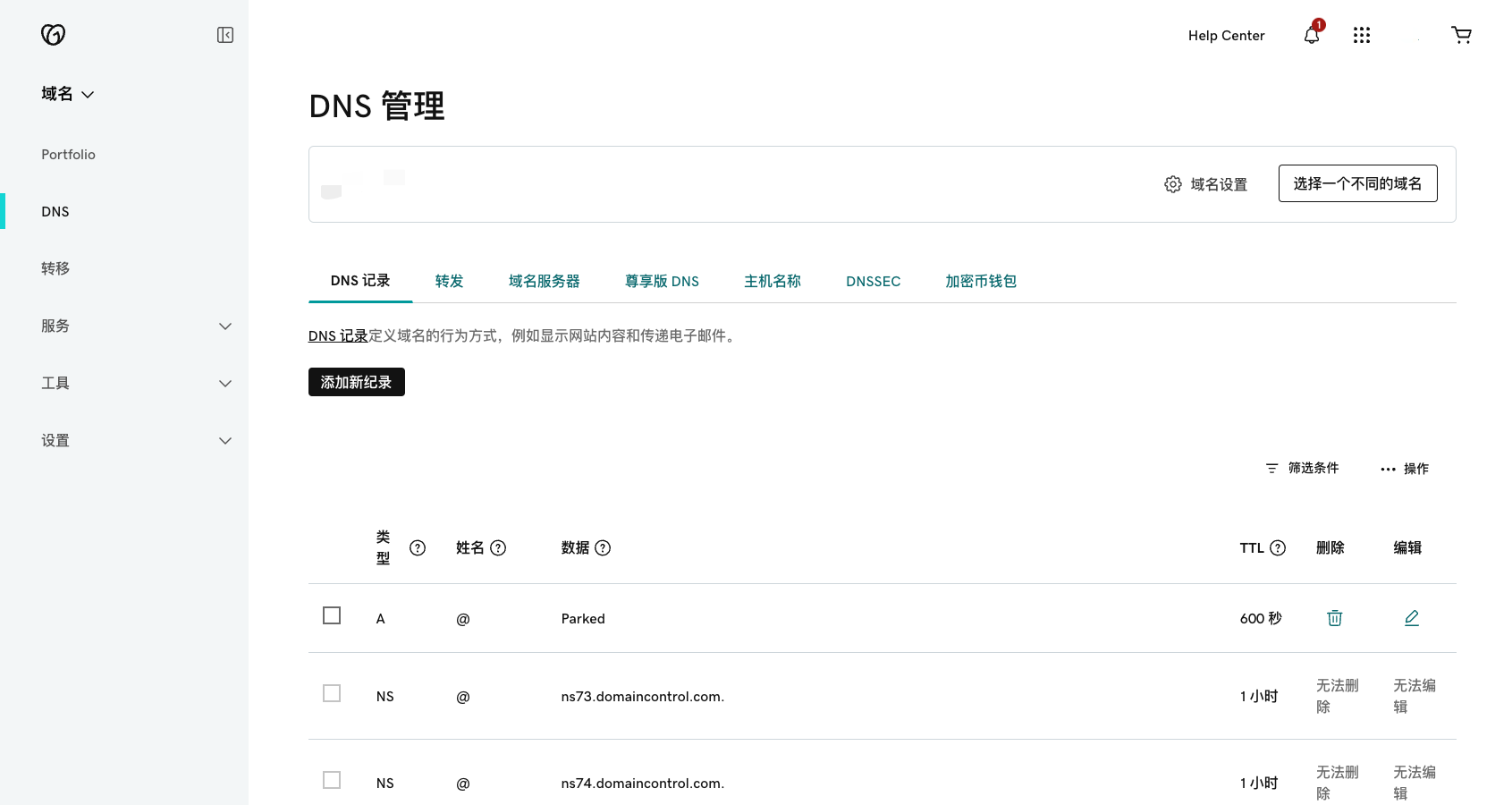Click the GoDaddy logo icon
Screen dimensions: 1512x805
point(54,35)
